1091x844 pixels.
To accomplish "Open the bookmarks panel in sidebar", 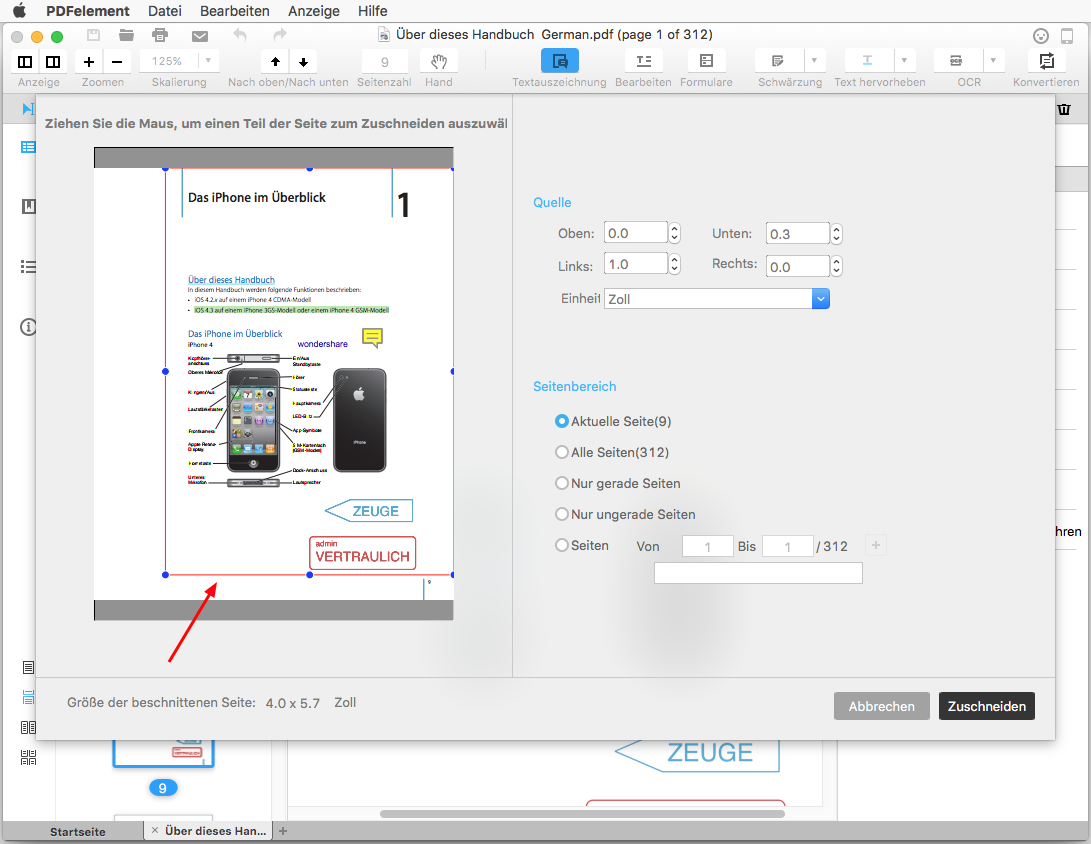I will click(29, 206).
